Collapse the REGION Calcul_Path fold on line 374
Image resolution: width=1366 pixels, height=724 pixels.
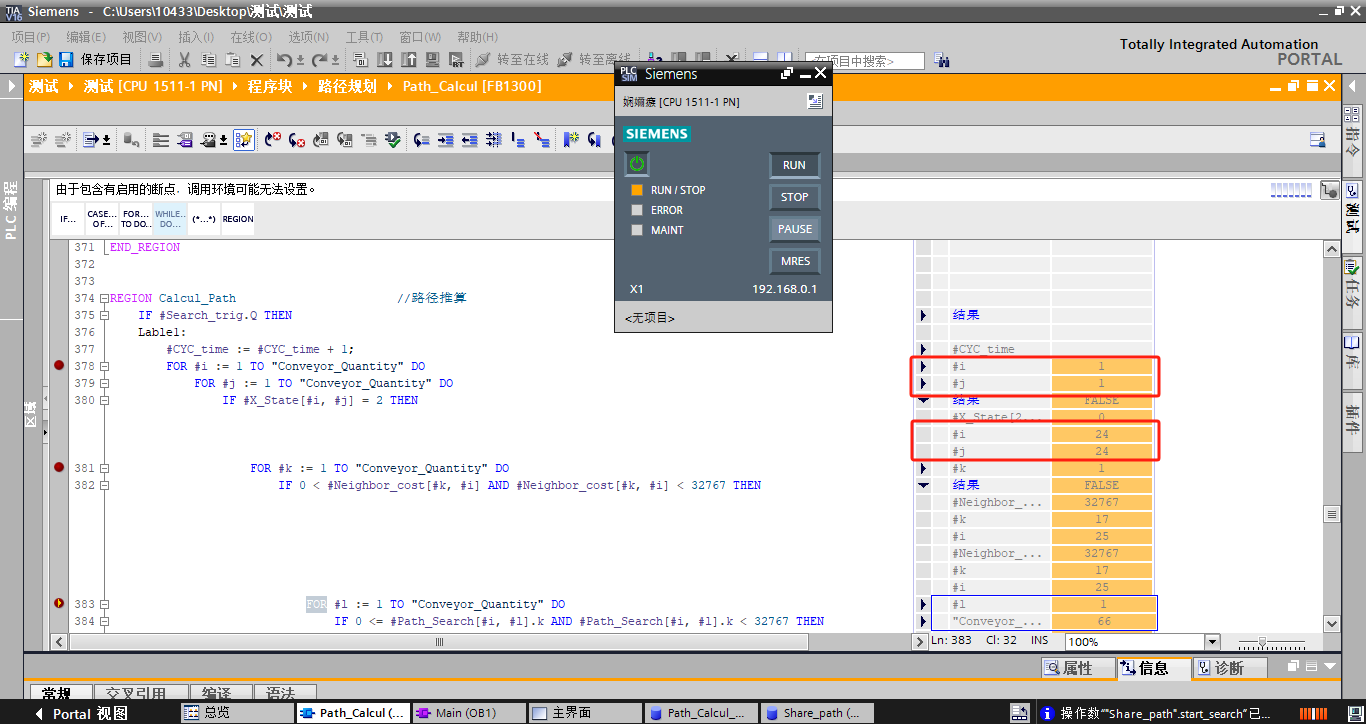pyautogui.click(x=105, y=298)
